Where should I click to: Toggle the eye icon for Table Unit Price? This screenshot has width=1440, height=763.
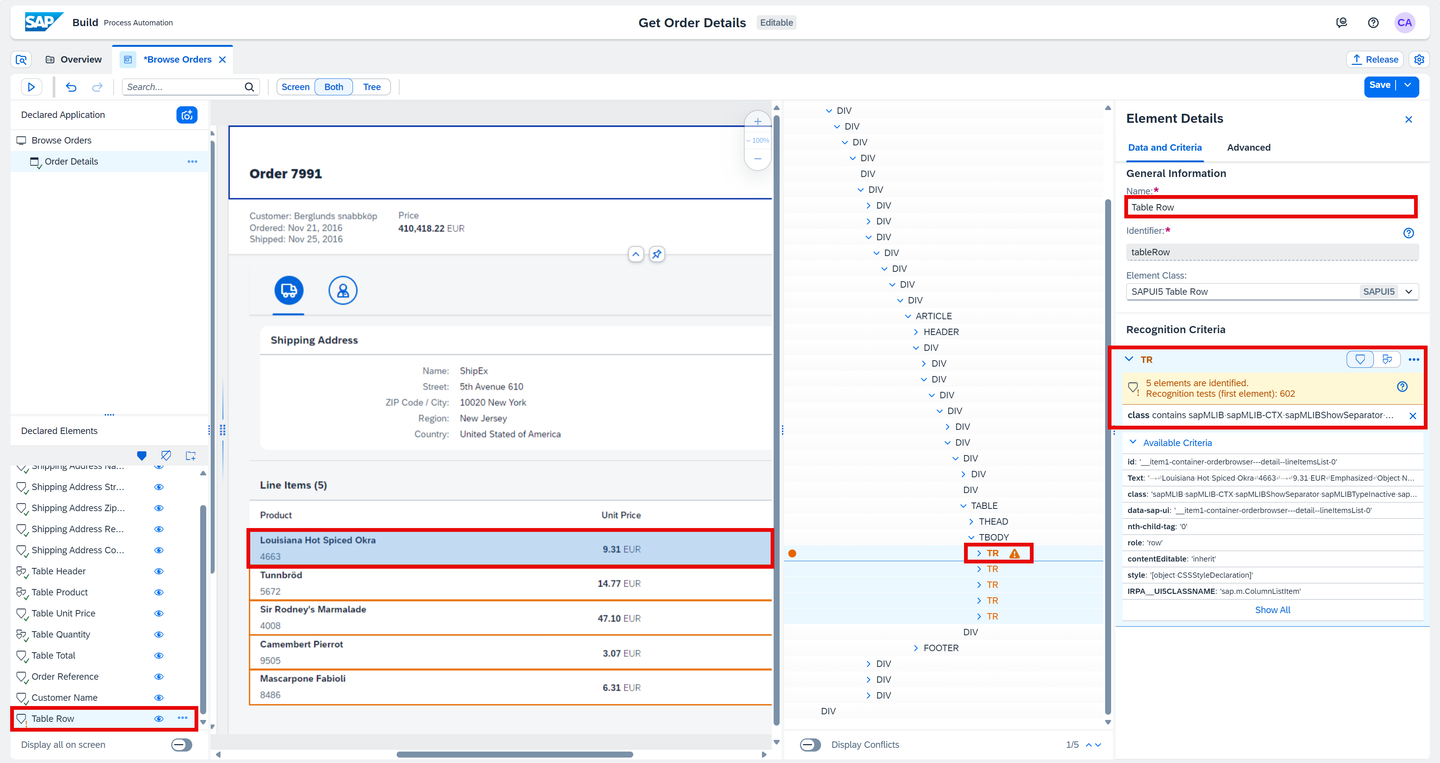coord(158,613)
